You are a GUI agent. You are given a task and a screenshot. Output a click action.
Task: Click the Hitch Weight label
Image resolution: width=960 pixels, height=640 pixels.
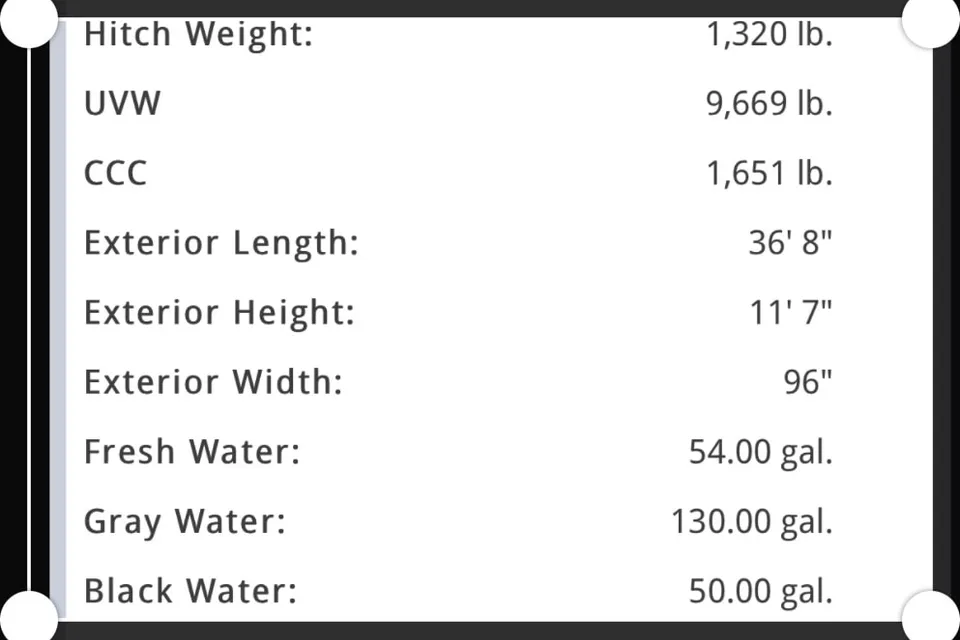click(198, 34)
